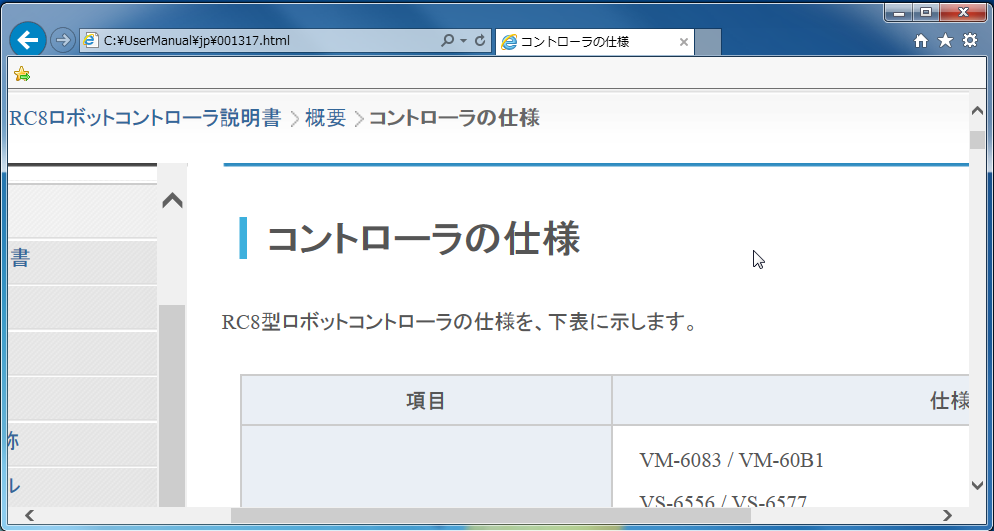The image size is (994, 531).
Task: Refresh the page with the reload icon
Action: pos(480,41)
